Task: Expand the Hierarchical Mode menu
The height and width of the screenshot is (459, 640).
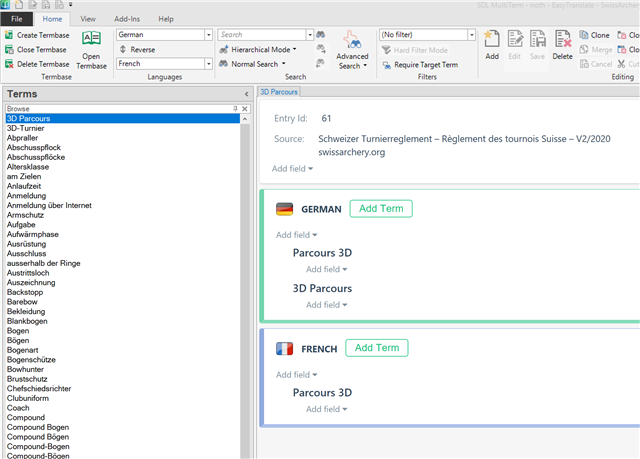Action: [295, 49]
